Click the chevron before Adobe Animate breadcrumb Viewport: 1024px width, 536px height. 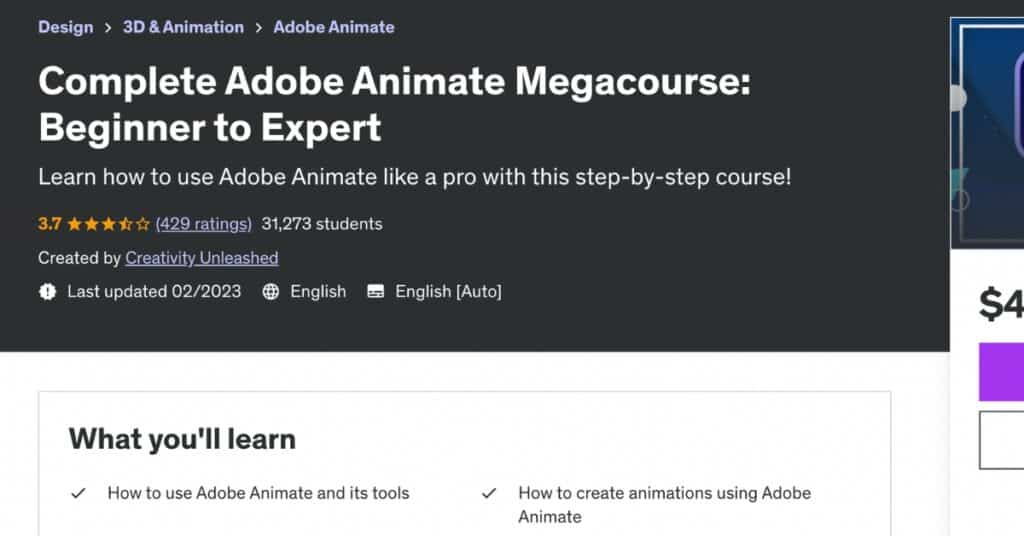[x=258, y=28]
